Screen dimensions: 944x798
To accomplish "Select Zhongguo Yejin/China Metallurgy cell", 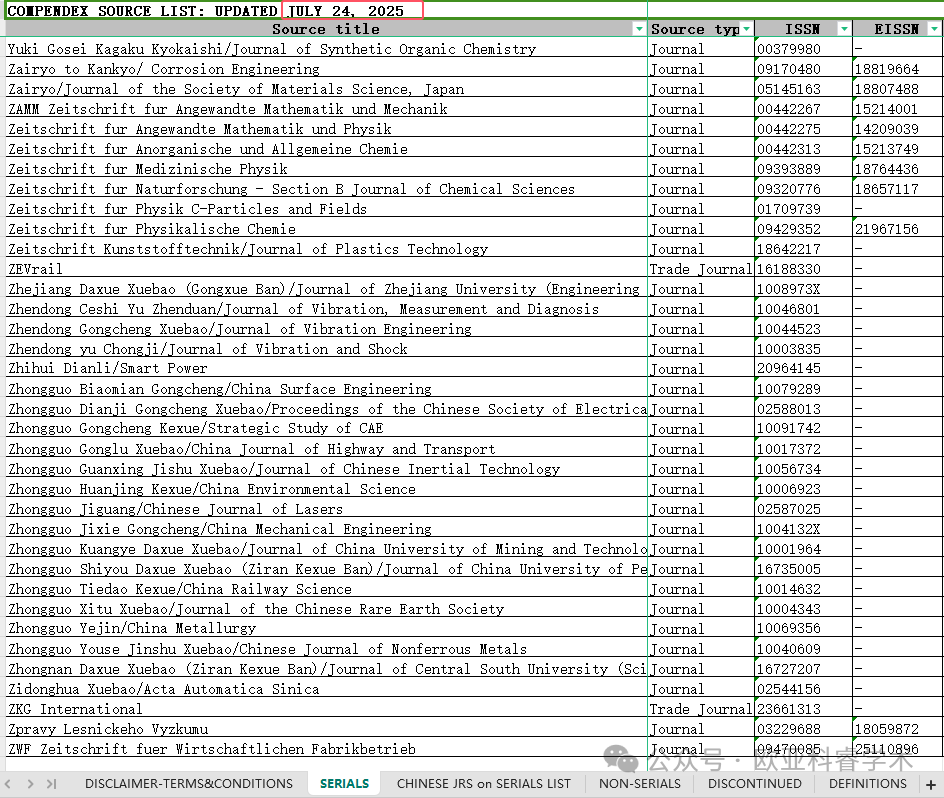I will [326, 628].
